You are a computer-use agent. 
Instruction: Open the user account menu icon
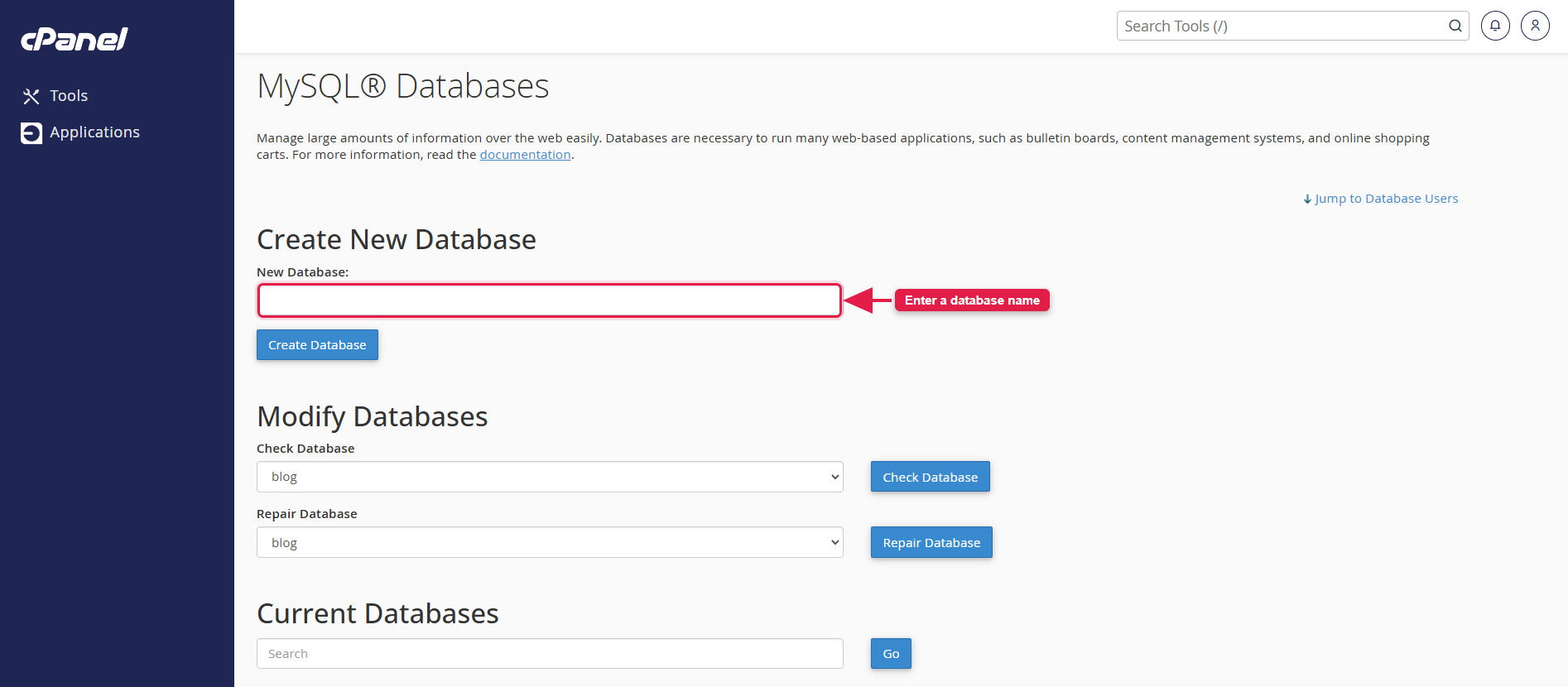pyautogui.click(x=1535, y=26)
